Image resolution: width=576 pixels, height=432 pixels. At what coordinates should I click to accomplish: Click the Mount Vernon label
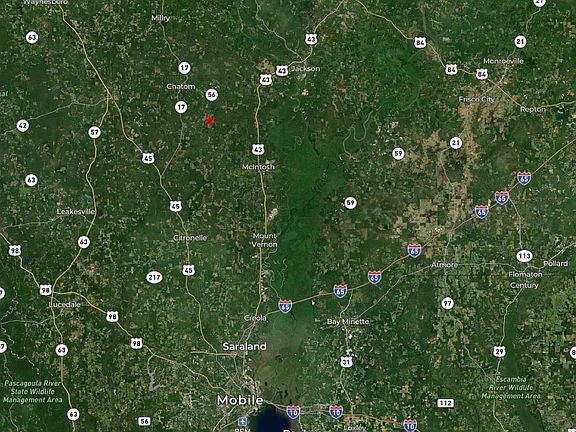264,240
